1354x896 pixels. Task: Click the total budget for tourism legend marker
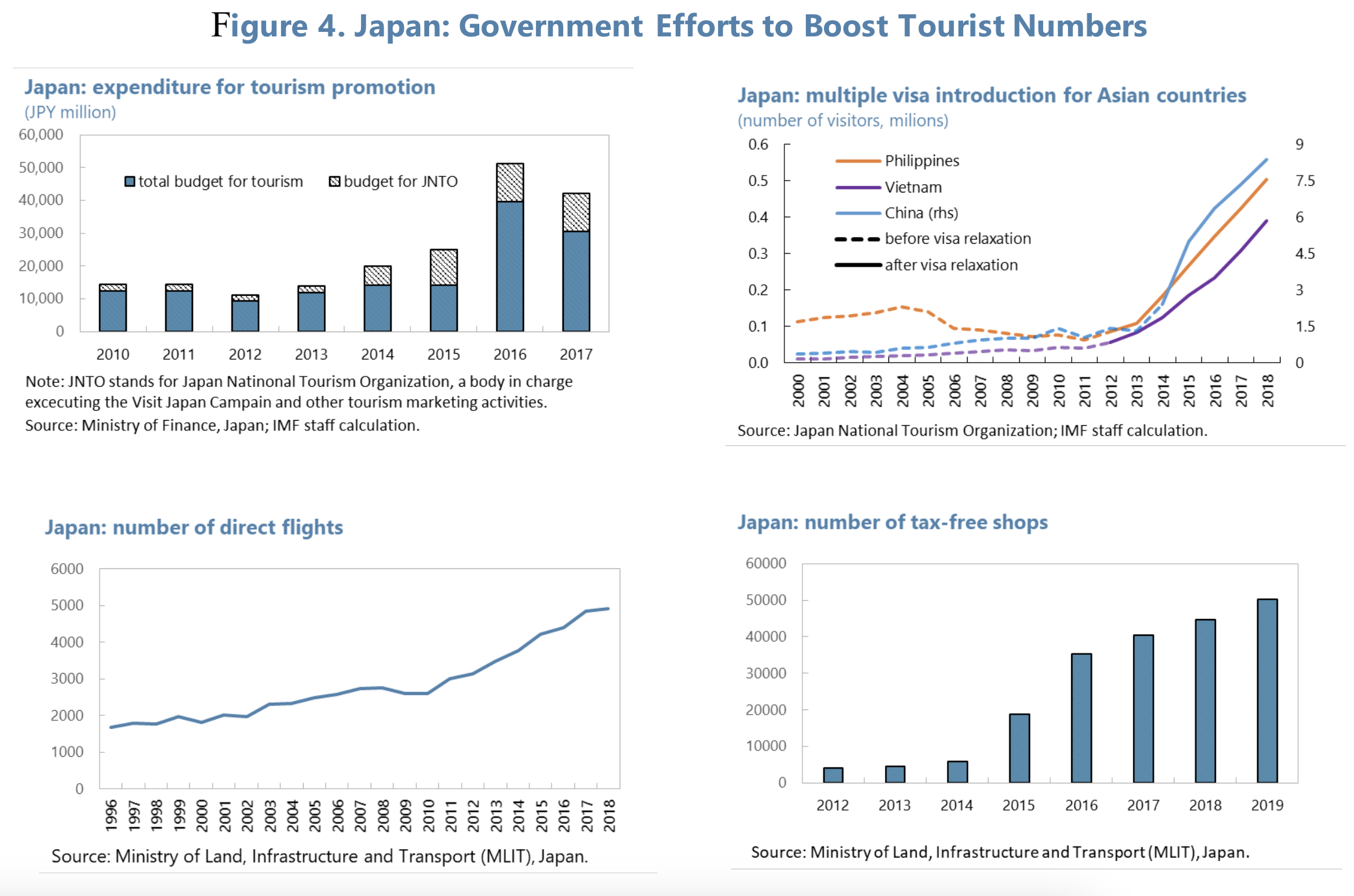[x=130, y=182]
